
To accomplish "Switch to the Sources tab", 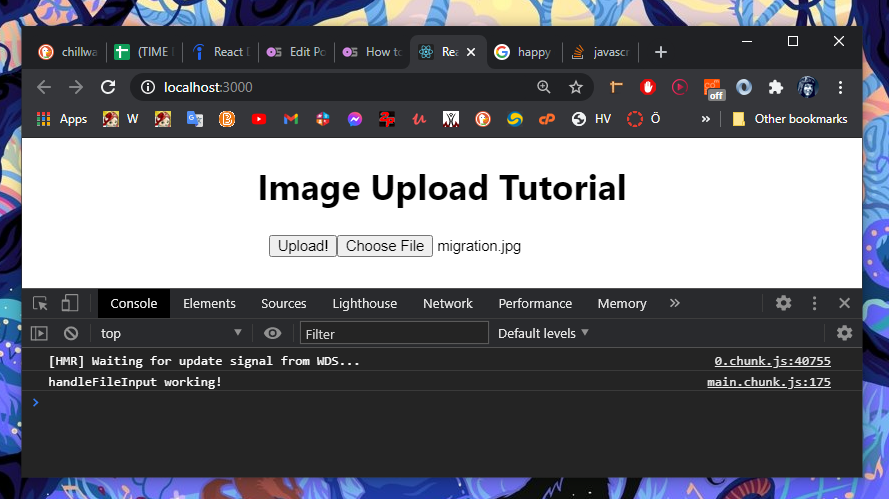I will click(x=283, y=303).
